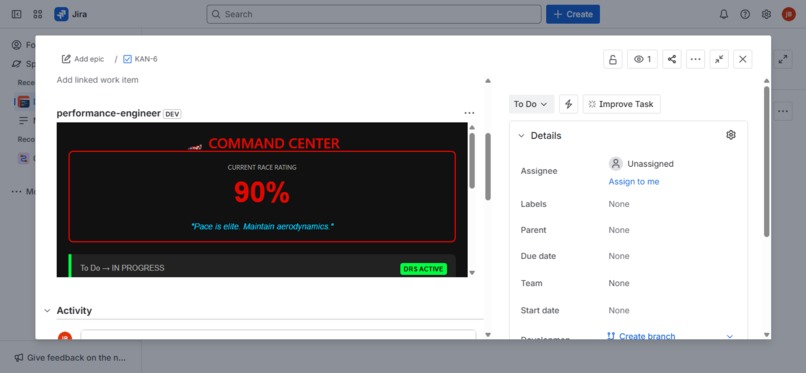
Task: Click the share icon
Action: click(x=672, y=59)
